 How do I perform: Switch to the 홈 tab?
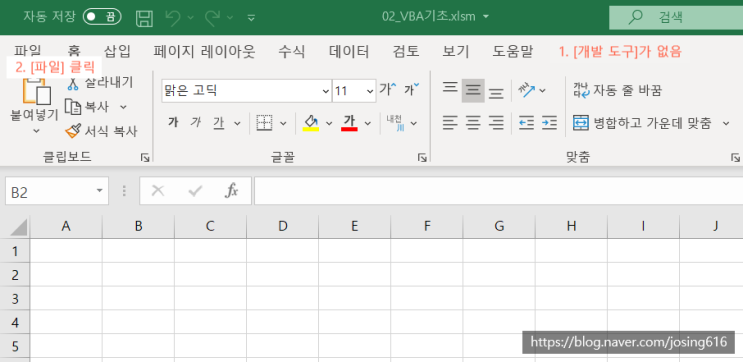(x=74, y=51)
